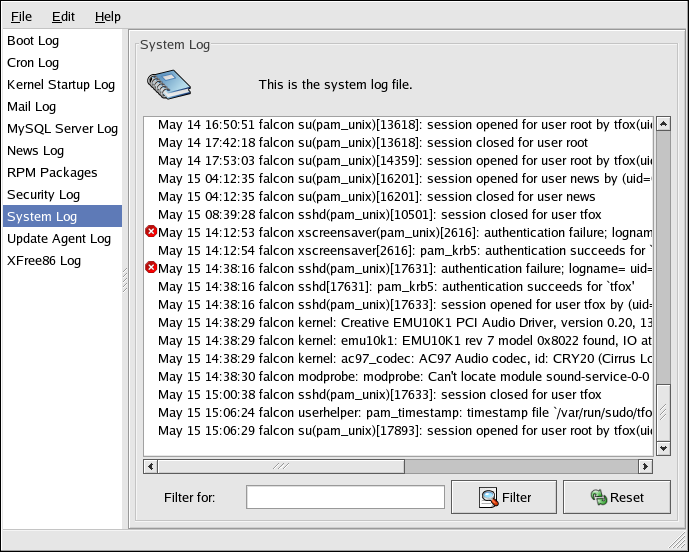The height and width of the screenshot is (552, 689).
Task: Click the red error icon on xscreensaver line
Action: point(151,232)
